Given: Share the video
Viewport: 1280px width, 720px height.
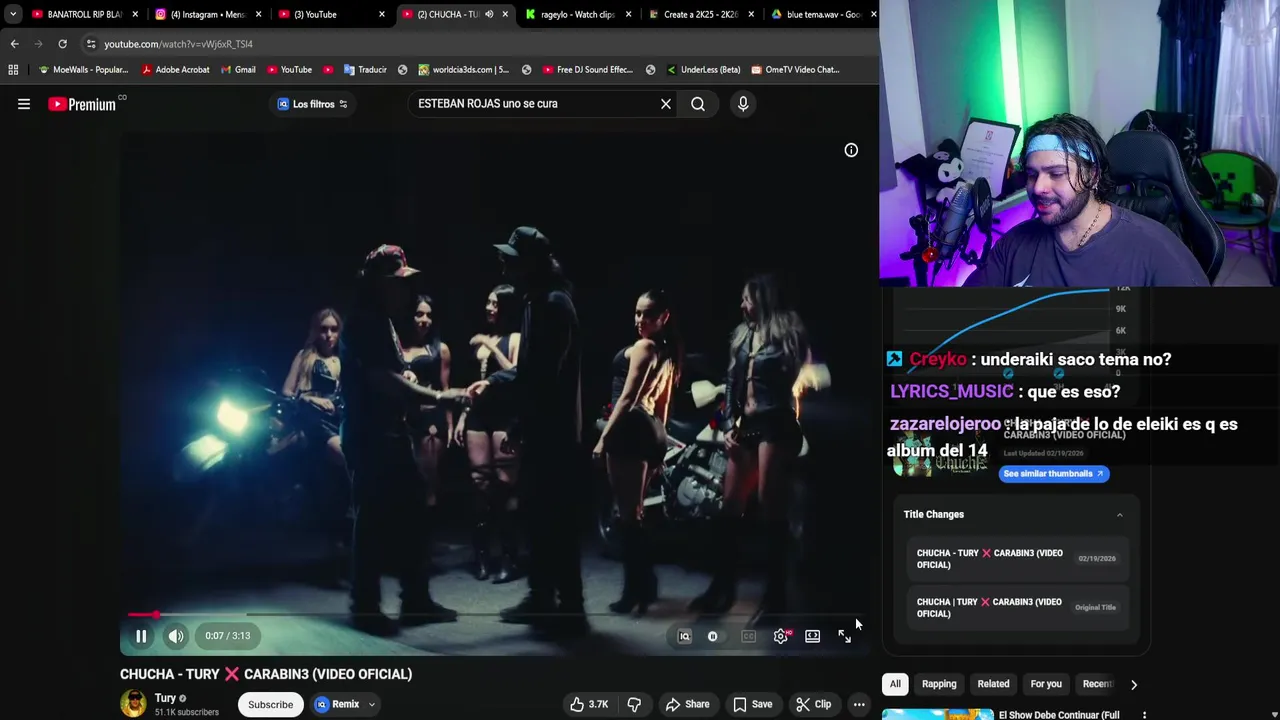Looking at the screenshot, I should point(688,705).
